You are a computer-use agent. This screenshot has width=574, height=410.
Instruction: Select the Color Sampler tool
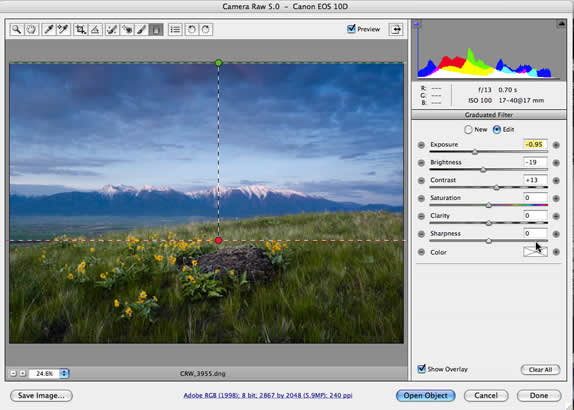(63, 29)
